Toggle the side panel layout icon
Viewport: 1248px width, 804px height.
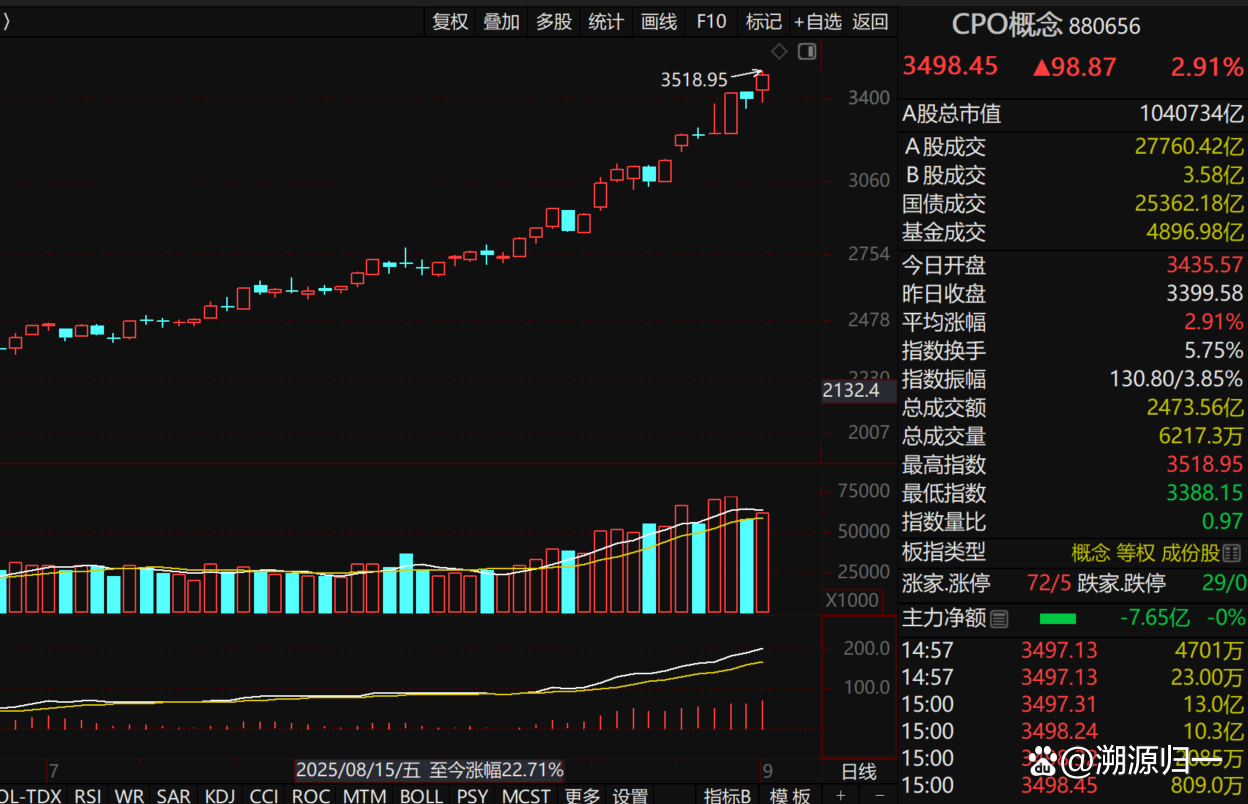[x=807, y=51]
